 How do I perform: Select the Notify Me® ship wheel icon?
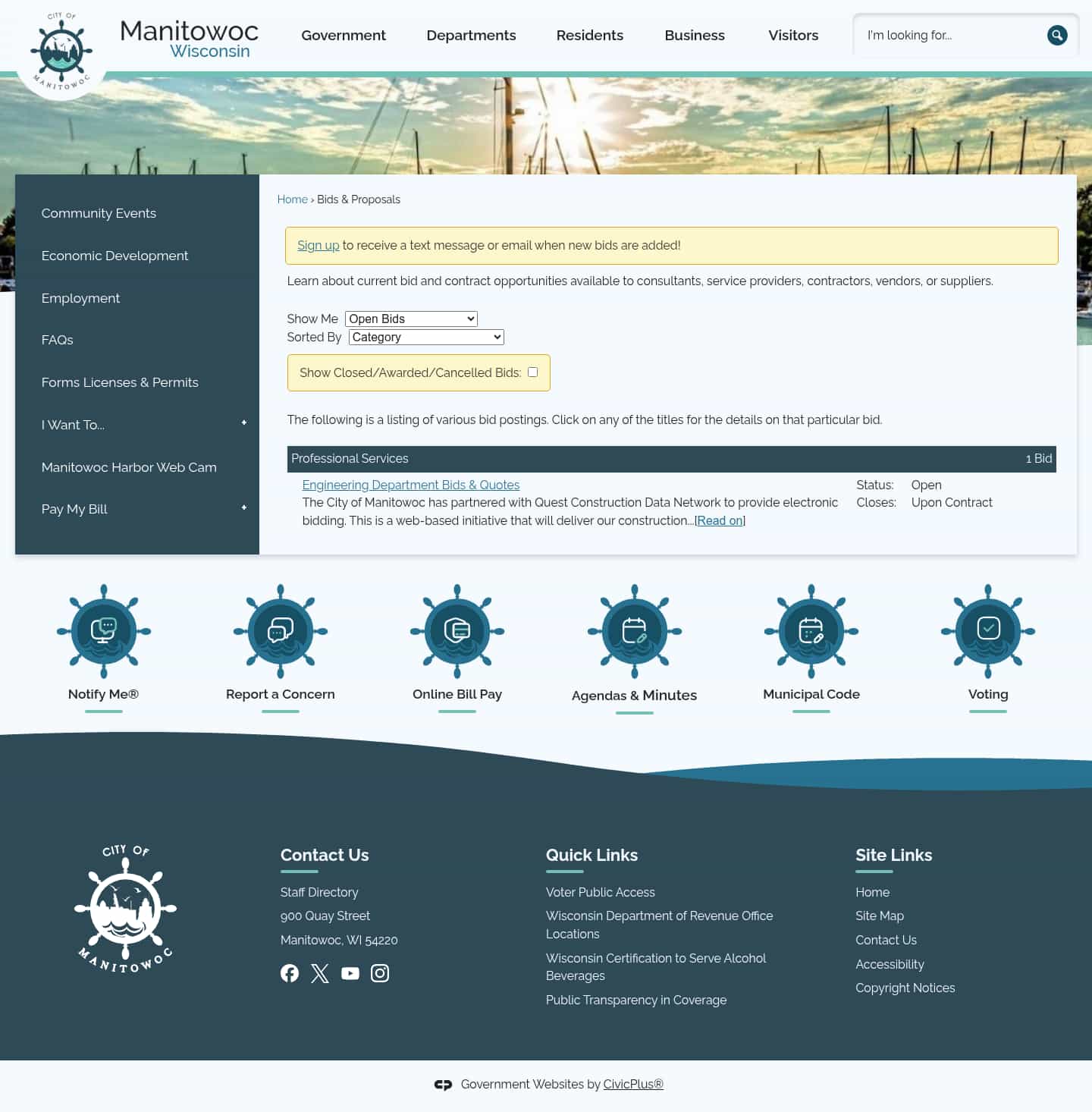pyautogui.click(x=103, y=632)
